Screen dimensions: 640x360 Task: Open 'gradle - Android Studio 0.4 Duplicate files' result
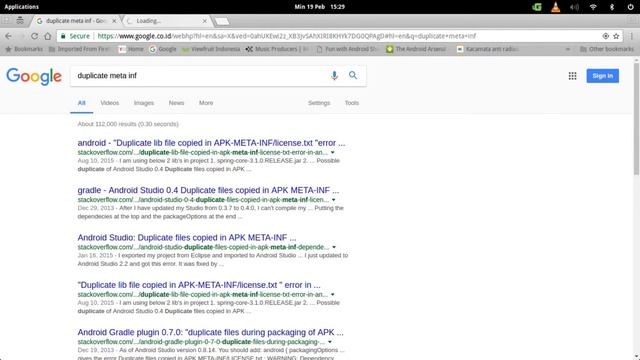[x=208, y=190]
